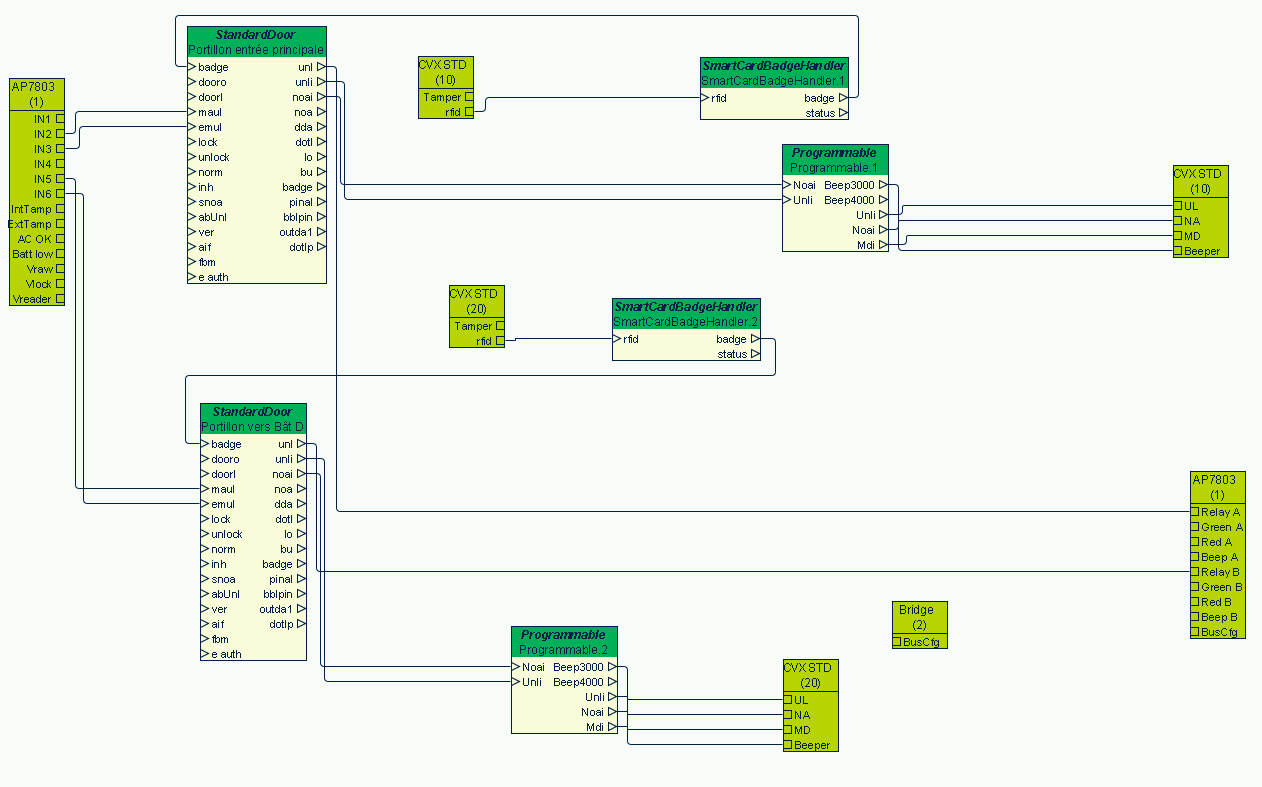Click Unli input arrow on Programmable.1
The height and width of the screenshot is (787, 1262).
tap(787, 200)
